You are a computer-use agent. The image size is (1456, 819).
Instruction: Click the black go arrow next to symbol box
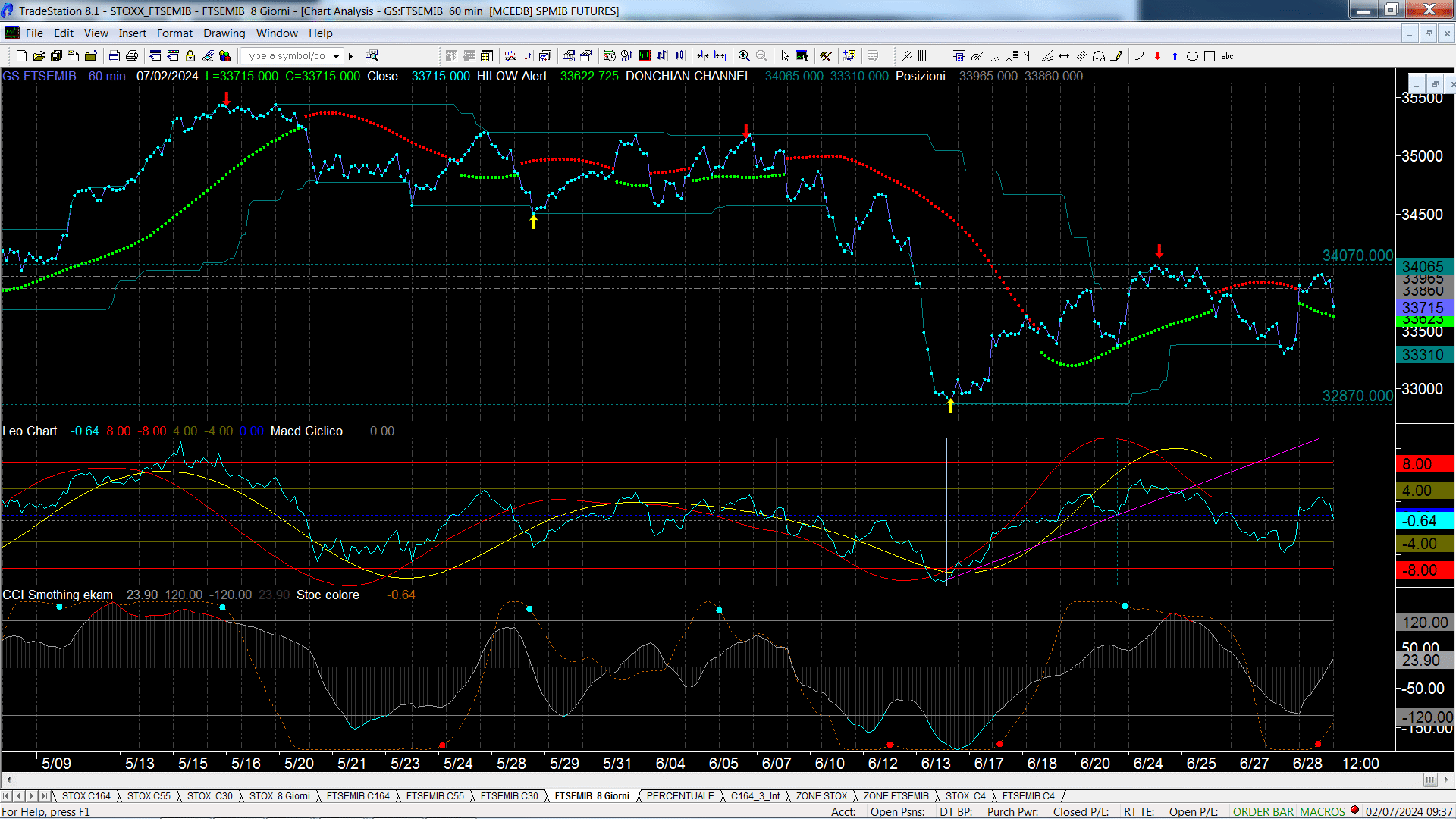pos(350,56)
